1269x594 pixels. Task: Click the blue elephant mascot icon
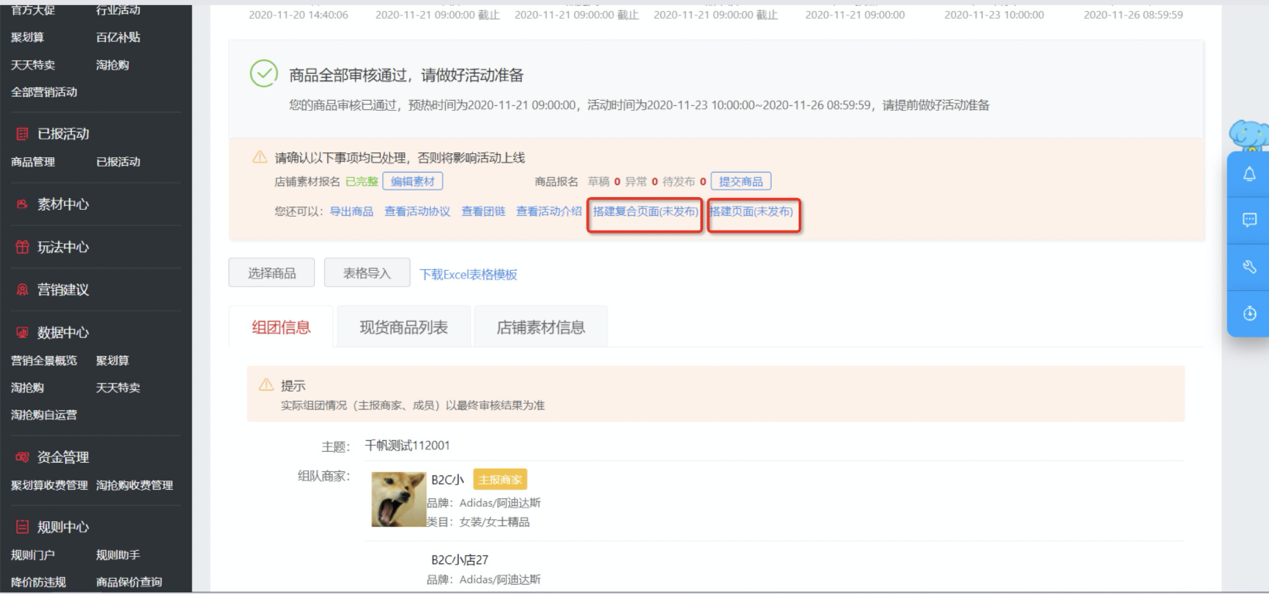click(1249, 135)
